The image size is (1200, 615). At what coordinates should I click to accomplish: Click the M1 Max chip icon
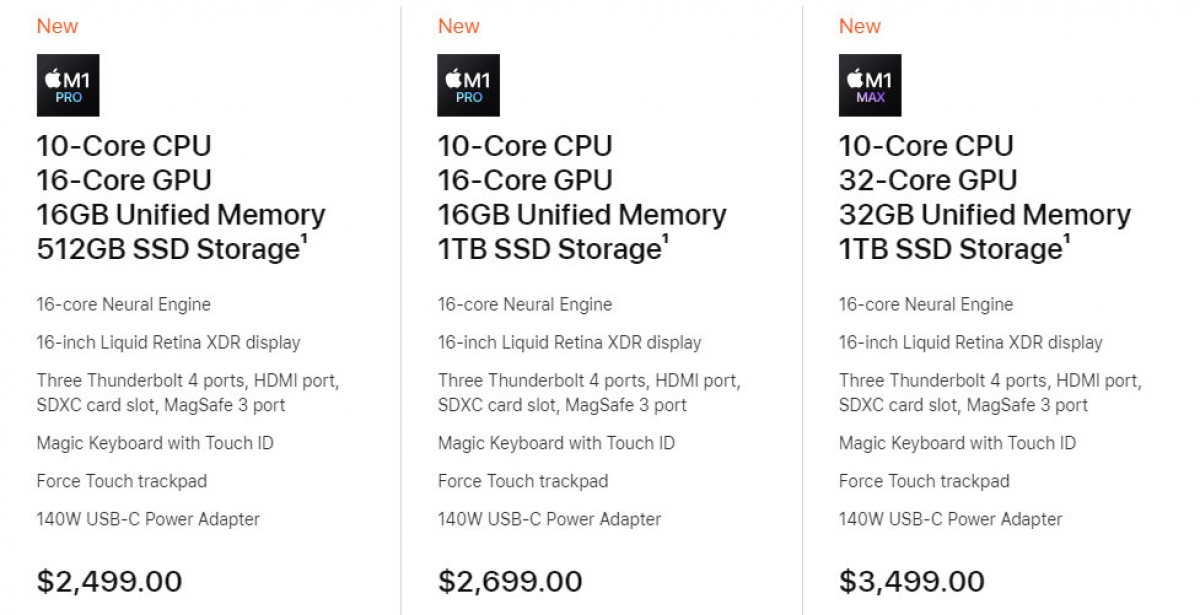[x=870, y=85]
